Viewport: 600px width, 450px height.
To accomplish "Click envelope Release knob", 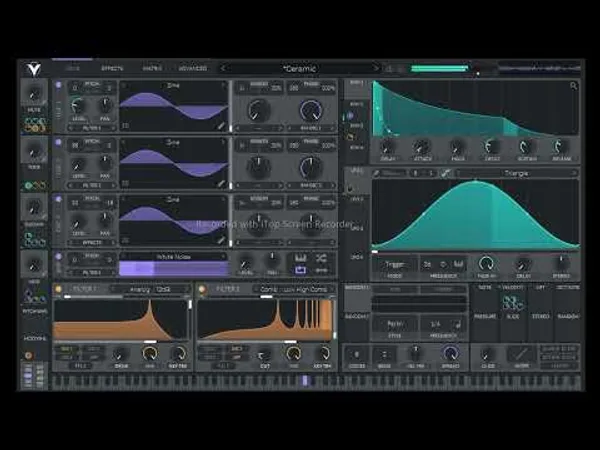I will (561, 147).
